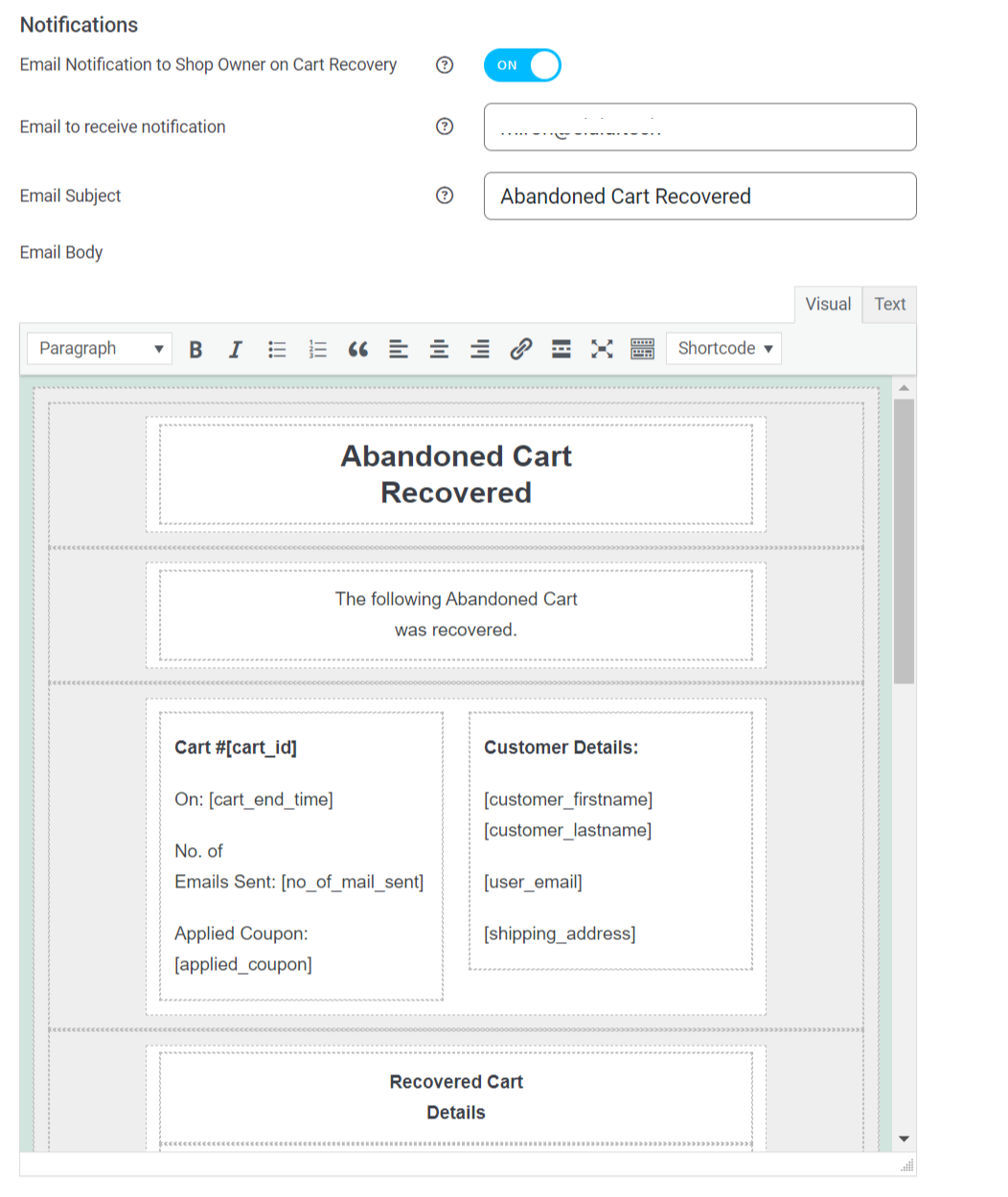
Task: Click the editor resize handle in the corner
Action: click(x=907, y=1165)
